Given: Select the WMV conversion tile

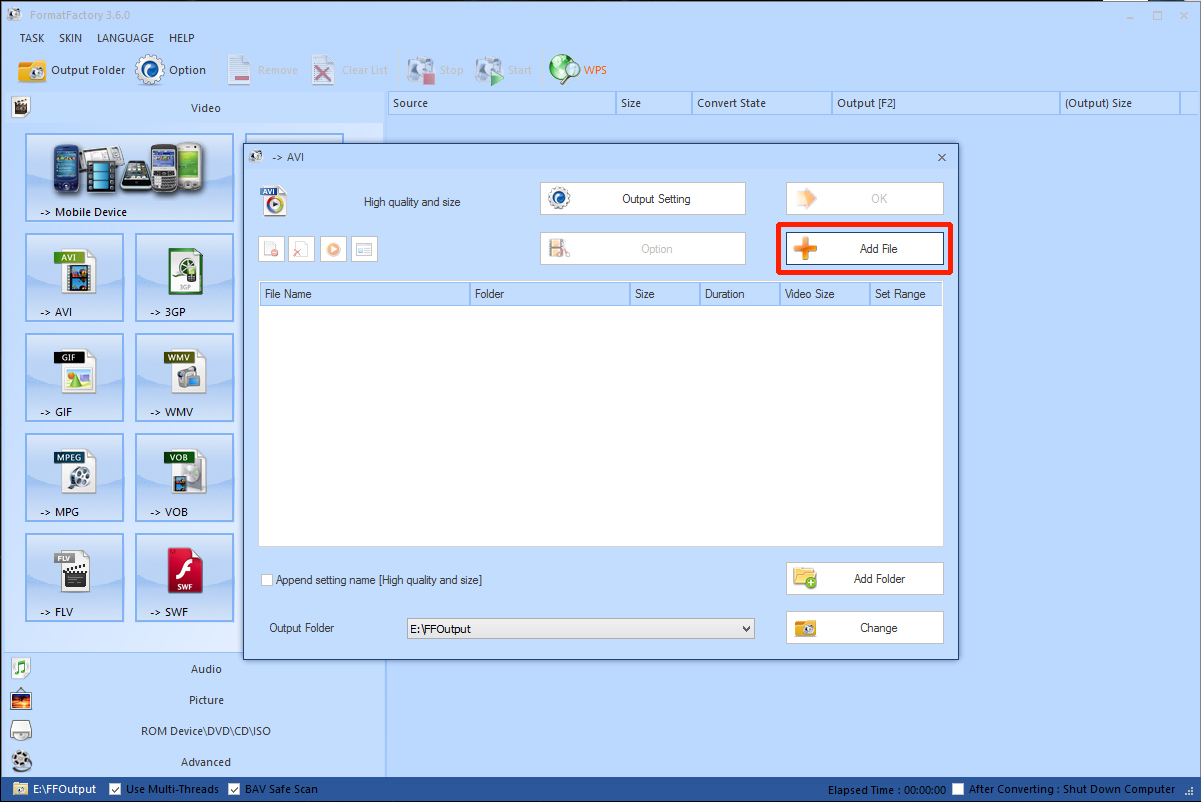Looking at the screenshot, I should point(184,377).
